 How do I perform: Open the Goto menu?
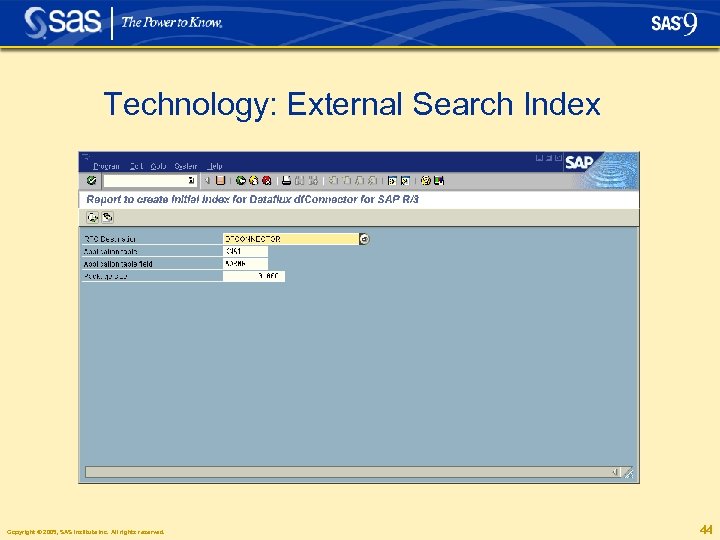click(158, 166)
